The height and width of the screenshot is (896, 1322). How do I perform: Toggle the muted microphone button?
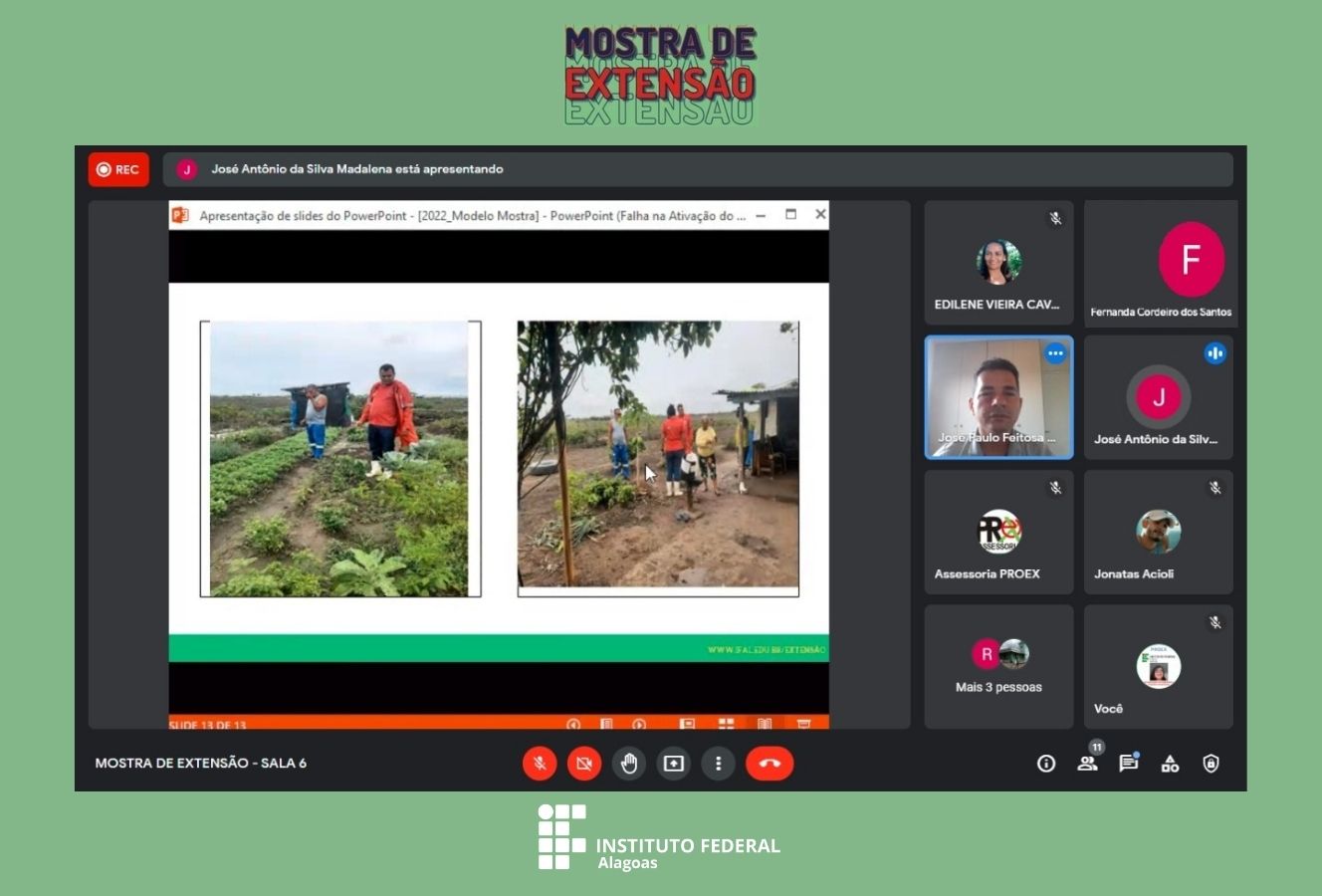point(540,764)
